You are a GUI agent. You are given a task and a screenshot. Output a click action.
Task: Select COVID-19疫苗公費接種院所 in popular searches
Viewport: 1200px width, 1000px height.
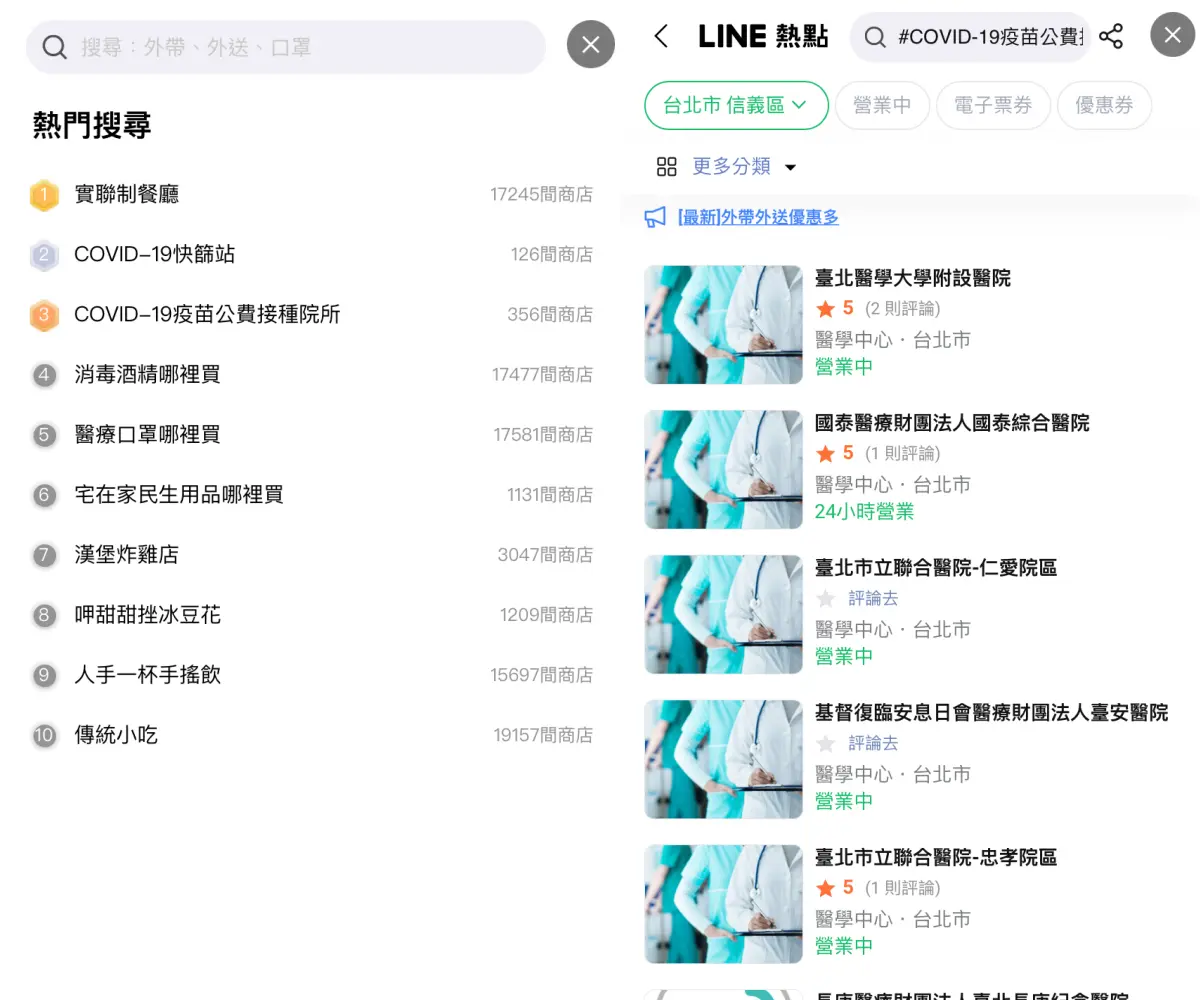[207, 314]
